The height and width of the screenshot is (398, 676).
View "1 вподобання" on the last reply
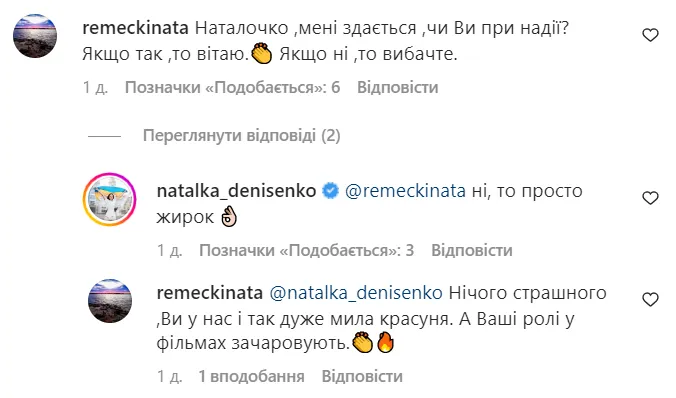251,376
